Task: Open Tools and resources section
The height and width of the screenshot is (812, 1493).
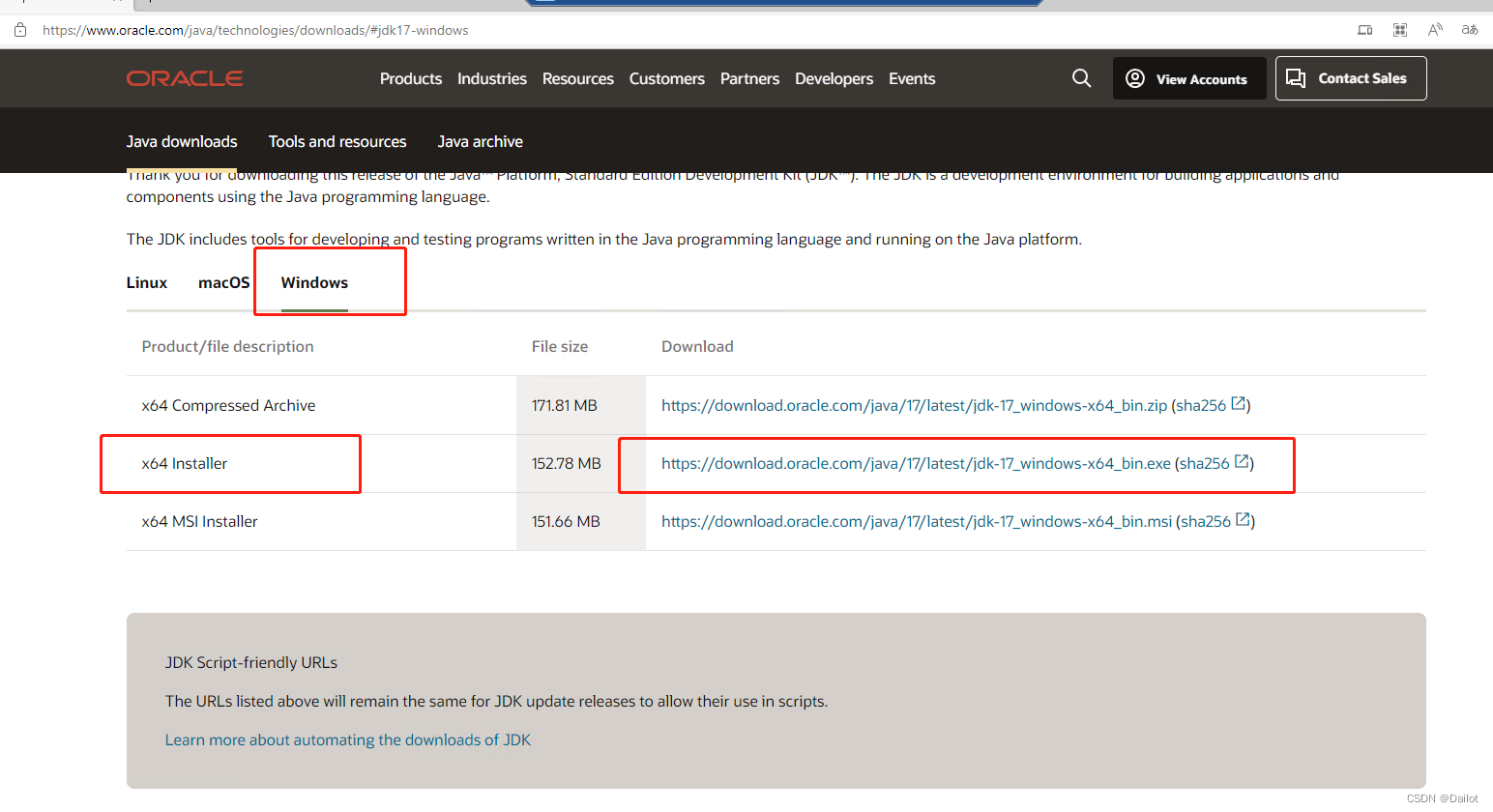Action: (337, 141)
